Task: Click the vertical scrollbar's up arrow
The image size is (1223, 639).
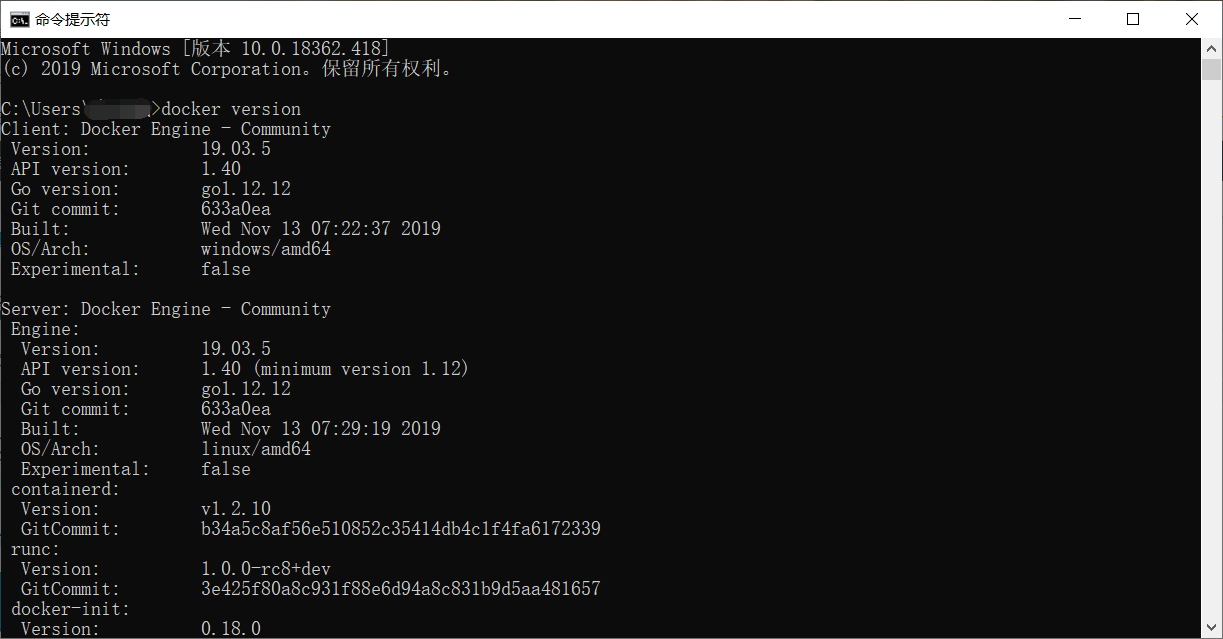Action: pos(1211,48)
